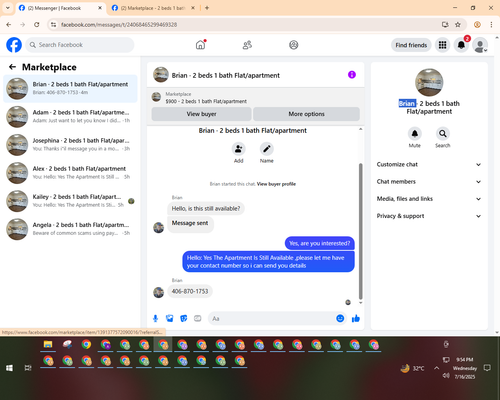Open notifications bell in header
Image resolution: width=500 pixels, height=400 pixels.
pyautogui.click(x=461, y=45)
